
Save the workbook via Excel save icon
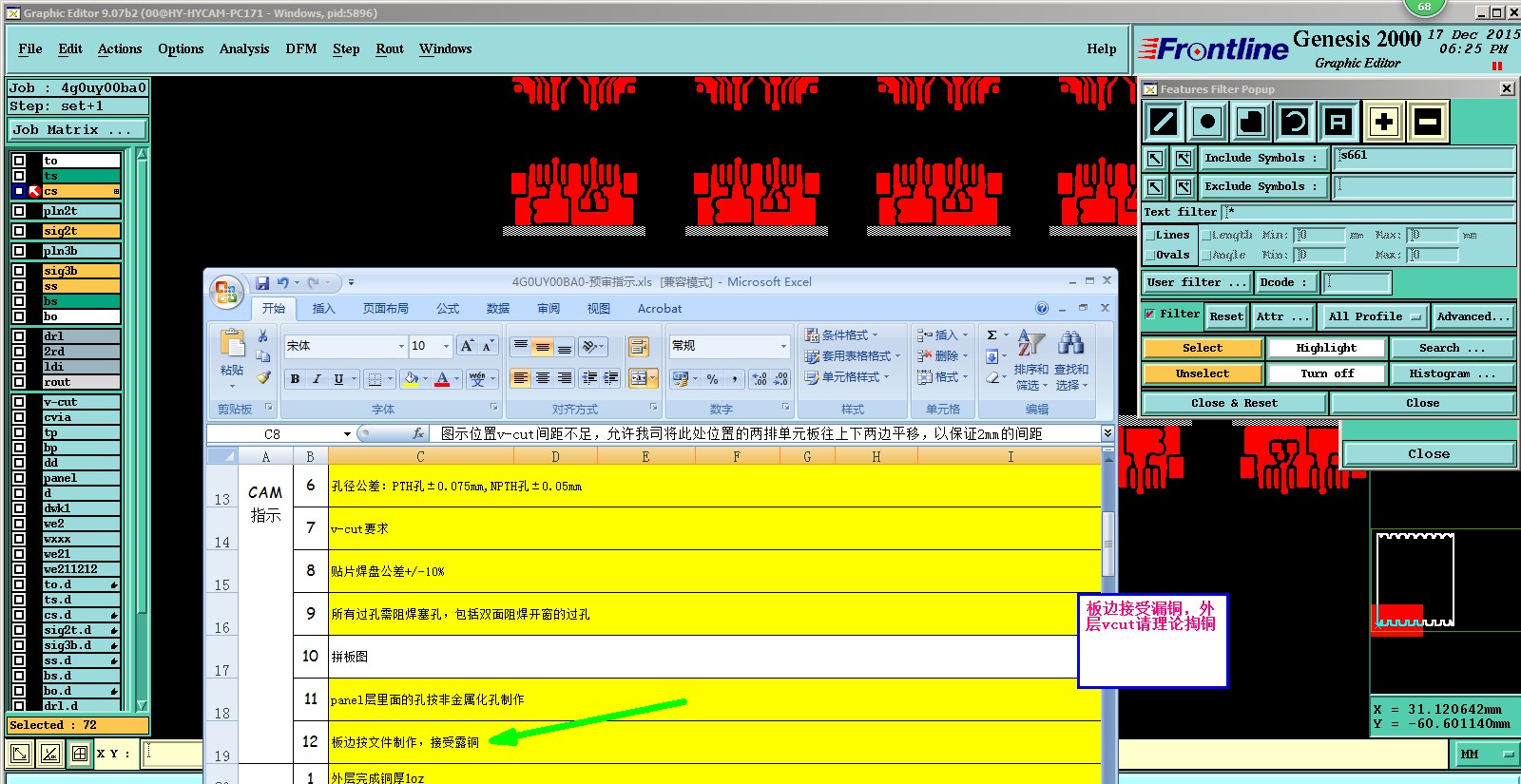pyautogui.click(x=262, y=282)
